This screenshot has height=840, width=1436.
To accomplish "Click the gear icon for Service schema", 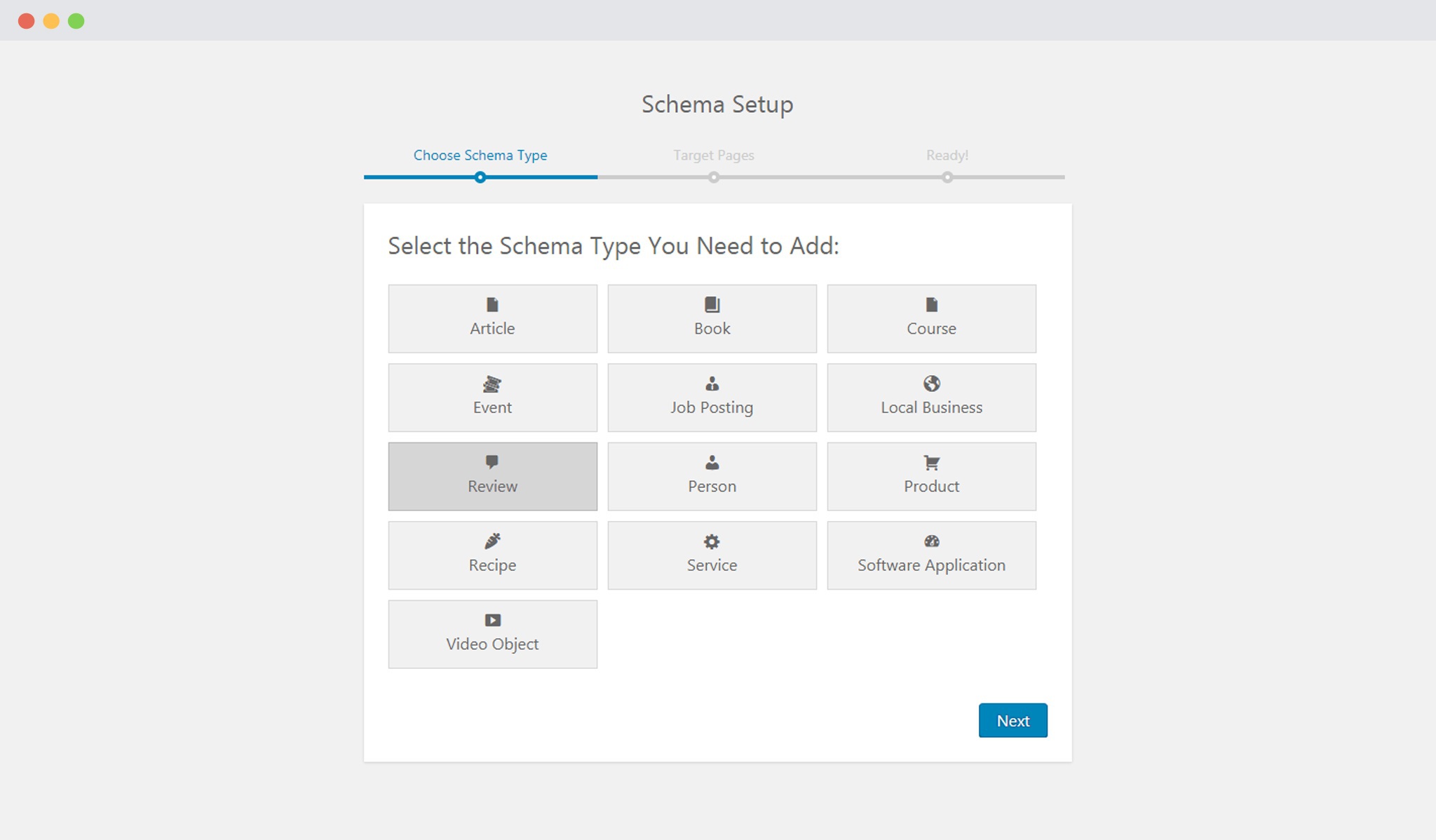I will pyautogui.click(x=711, y=541).
